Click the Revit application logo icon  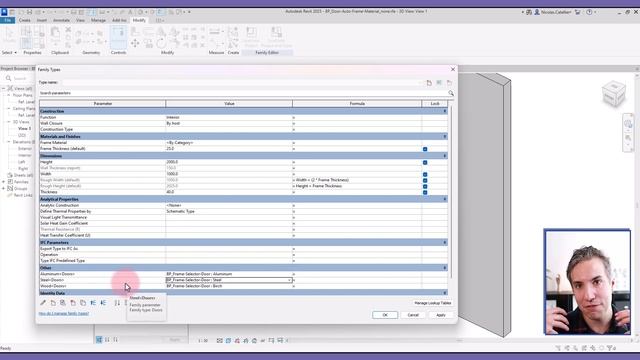(4, 12)
